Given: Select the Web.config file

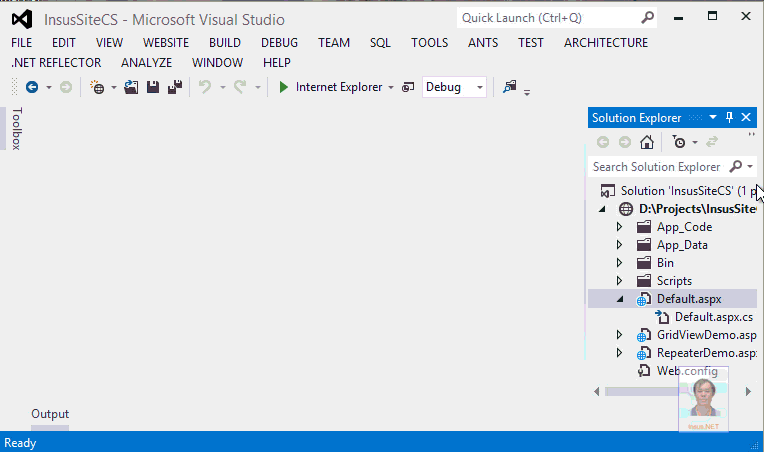Looking at the screenshot, I should coord(687,371).
